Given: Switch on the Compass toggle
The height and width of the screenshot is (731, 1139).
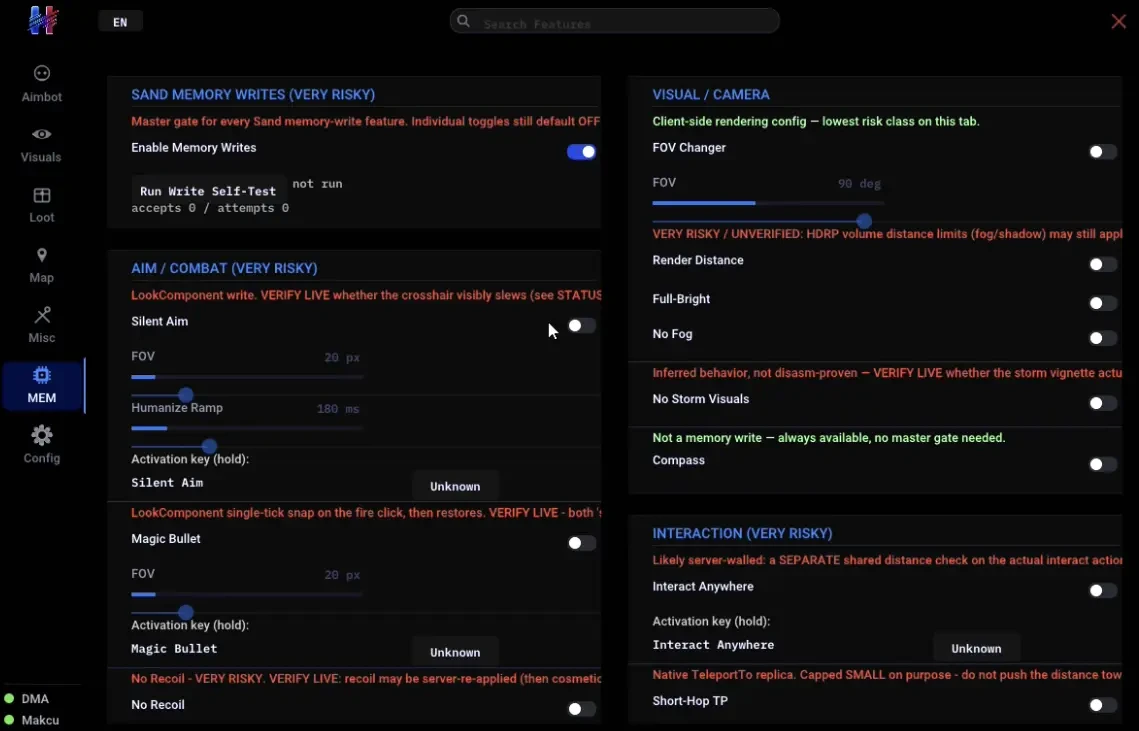Looking at the screenshot, I should coord(1103,464).
